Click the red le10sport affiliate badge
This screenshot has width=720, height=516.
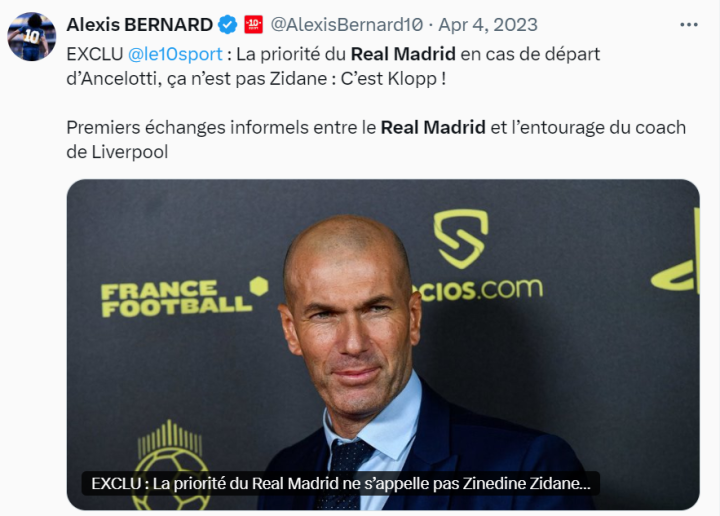click(x=253, y=25)
